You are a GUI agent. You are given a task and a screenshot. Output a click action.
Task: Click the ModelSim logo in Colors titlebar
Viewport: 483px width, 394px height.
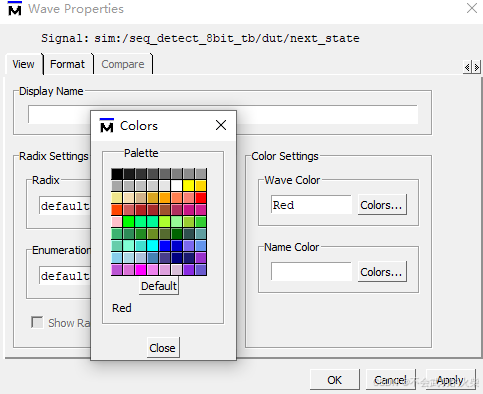point(107,125)
